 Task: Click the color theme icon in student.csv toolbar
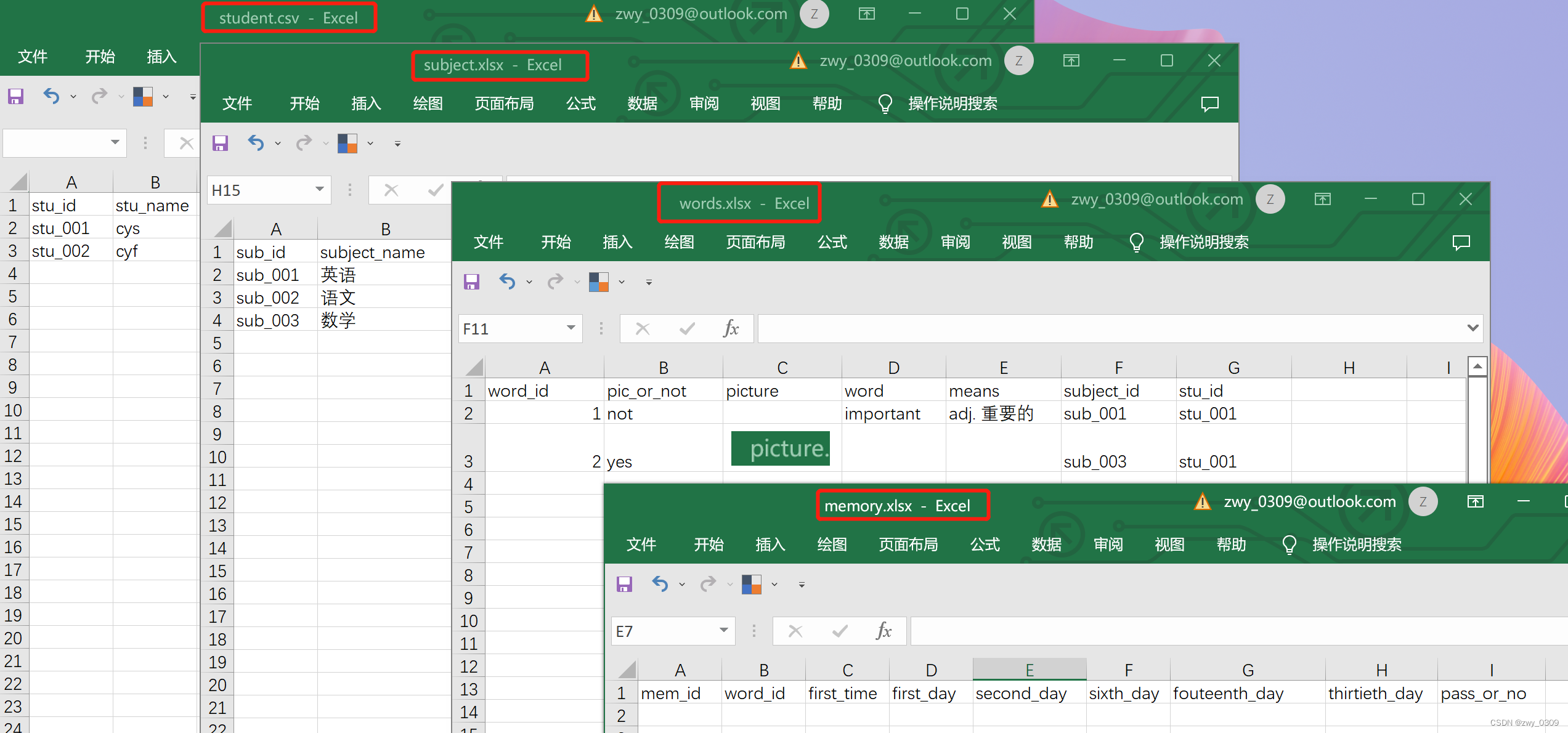[x=143, y=96]
